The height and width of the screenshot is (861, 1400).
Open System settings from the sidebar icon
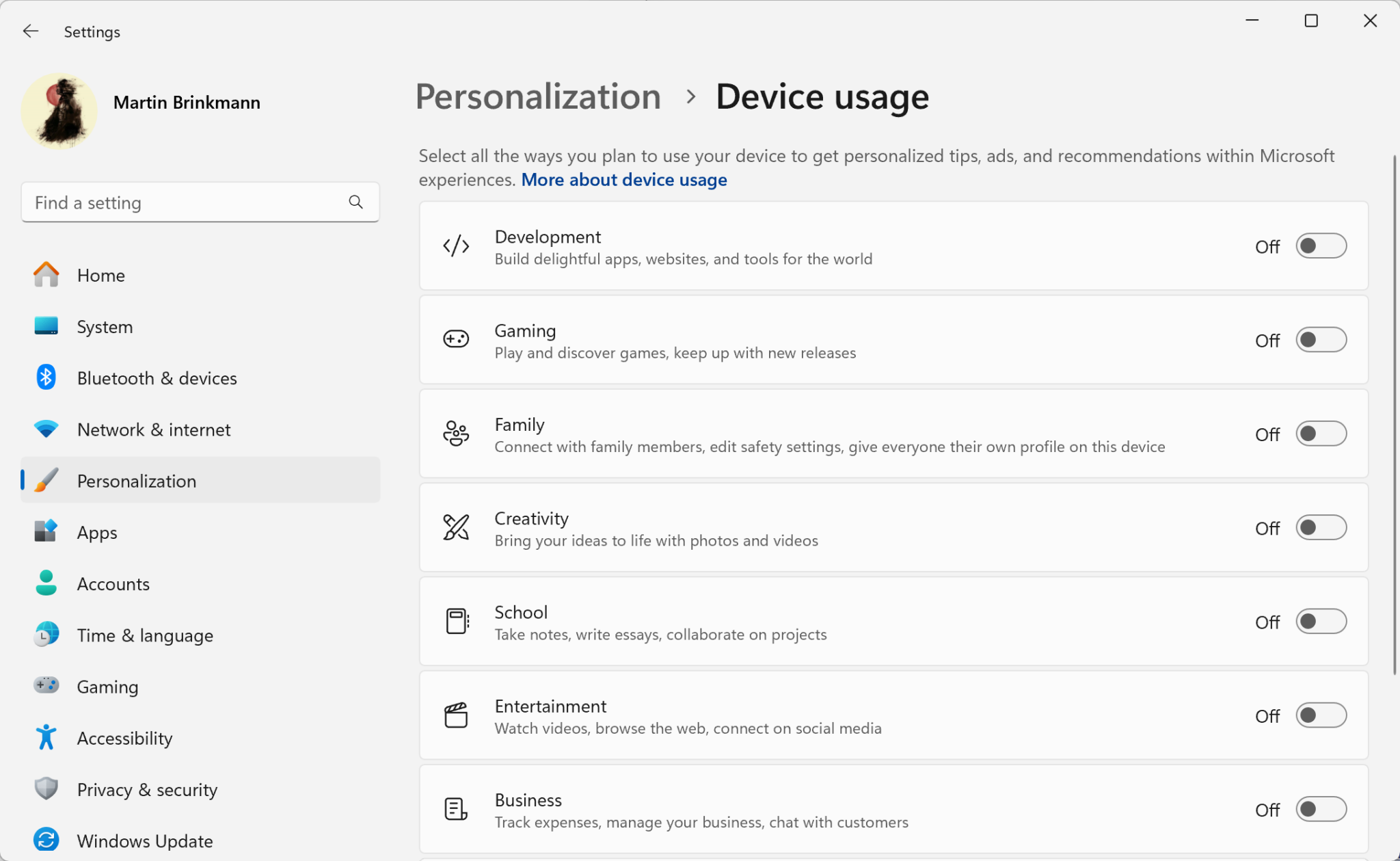click(45, 326)
